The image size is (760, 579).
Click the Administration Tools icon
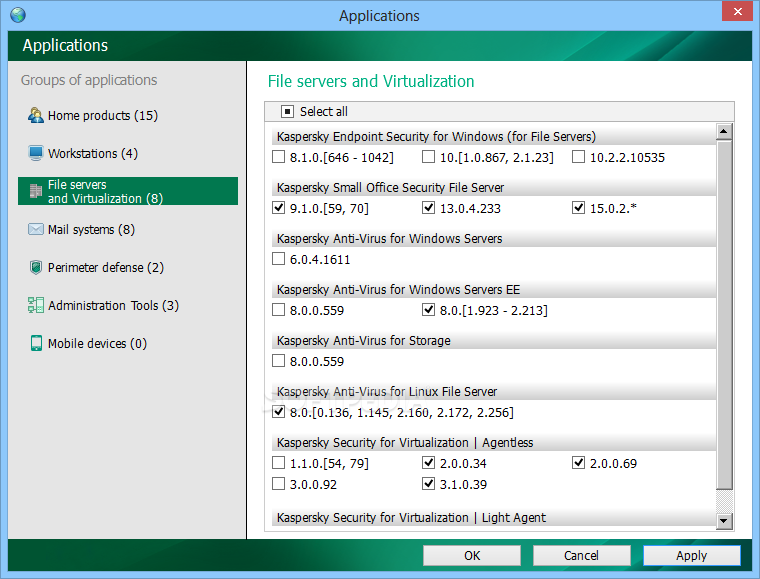(x=35, y=305)
